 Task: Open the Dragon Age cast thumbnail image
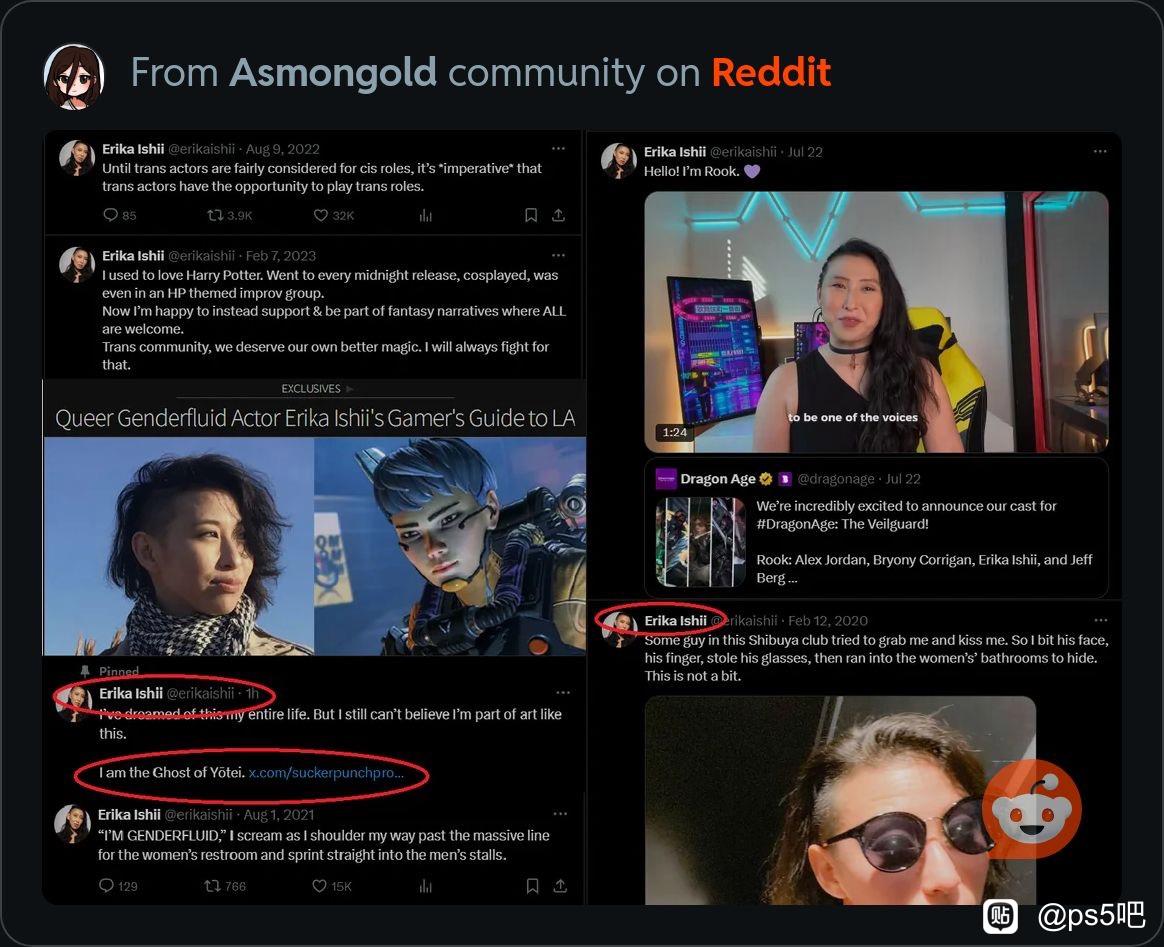tap(700, 542)
